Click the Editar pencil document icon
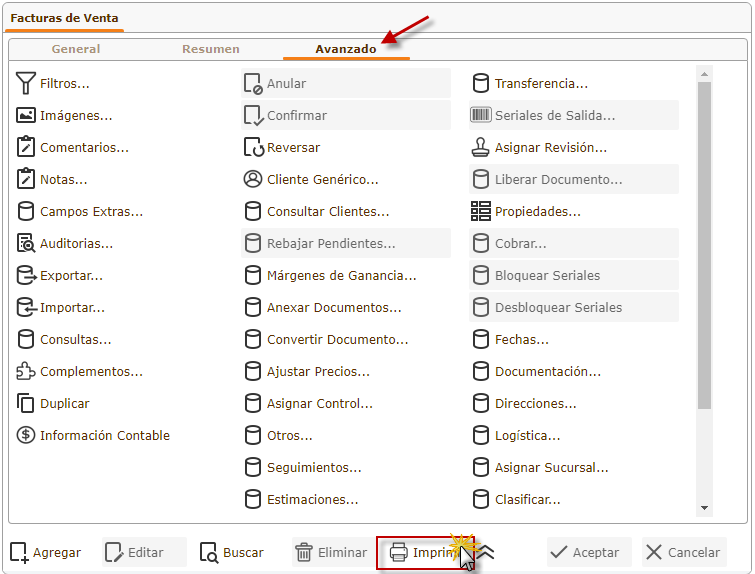This screenshot has height=574, width=755. click(114, 552)
